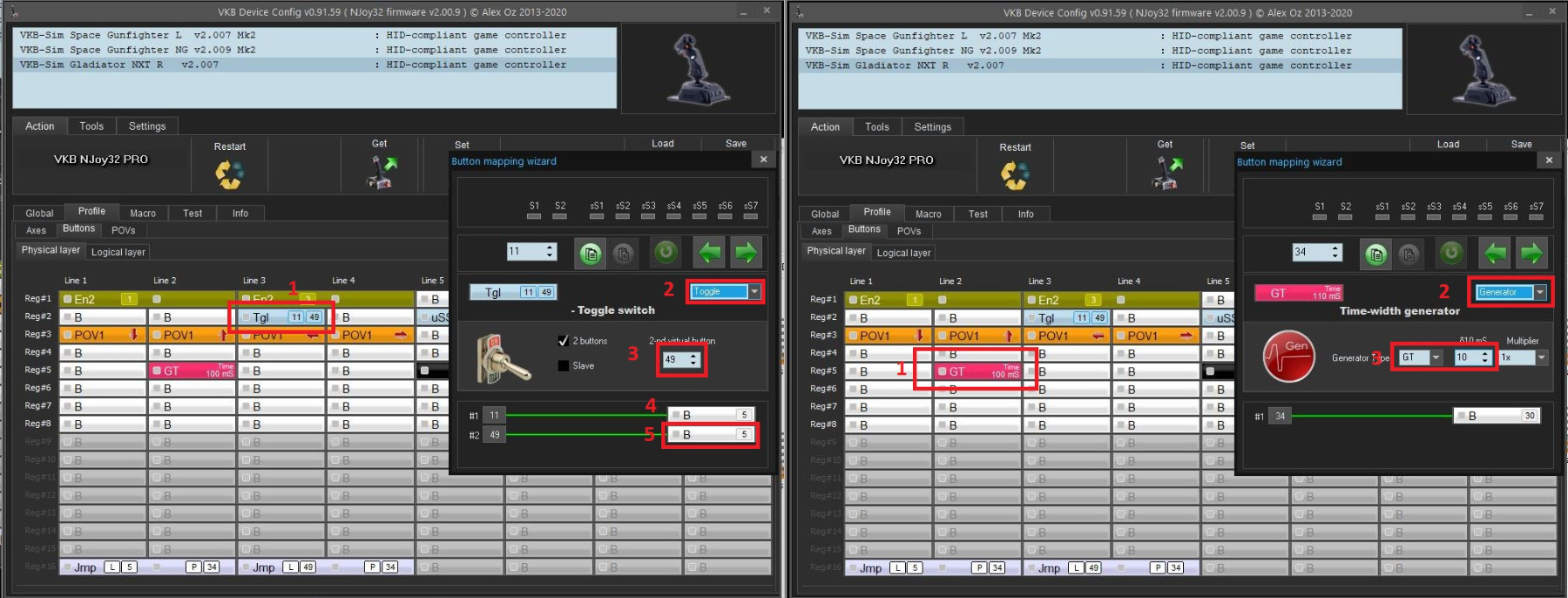
Task: Click the 'Tgl 11 49' cell in left window
Action: click(280, 317)
